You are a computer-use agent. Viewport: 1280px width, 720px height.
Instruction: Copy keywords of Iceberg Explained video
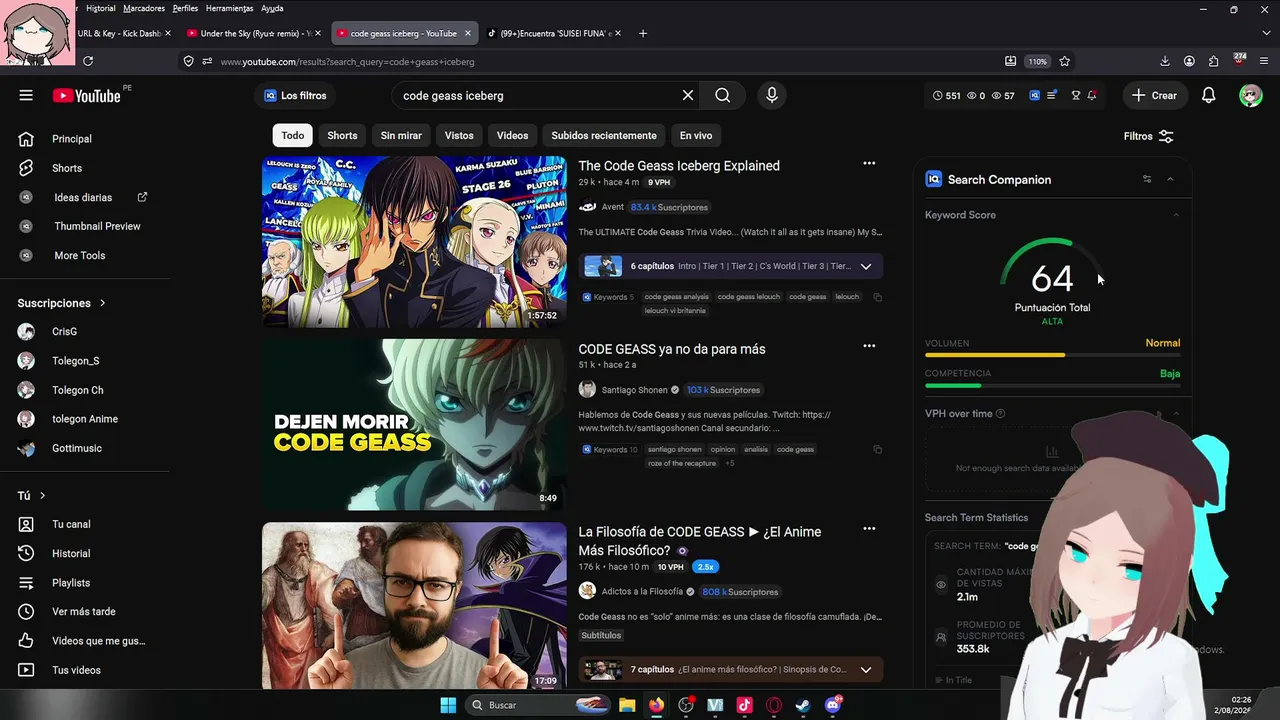point(877,297)
